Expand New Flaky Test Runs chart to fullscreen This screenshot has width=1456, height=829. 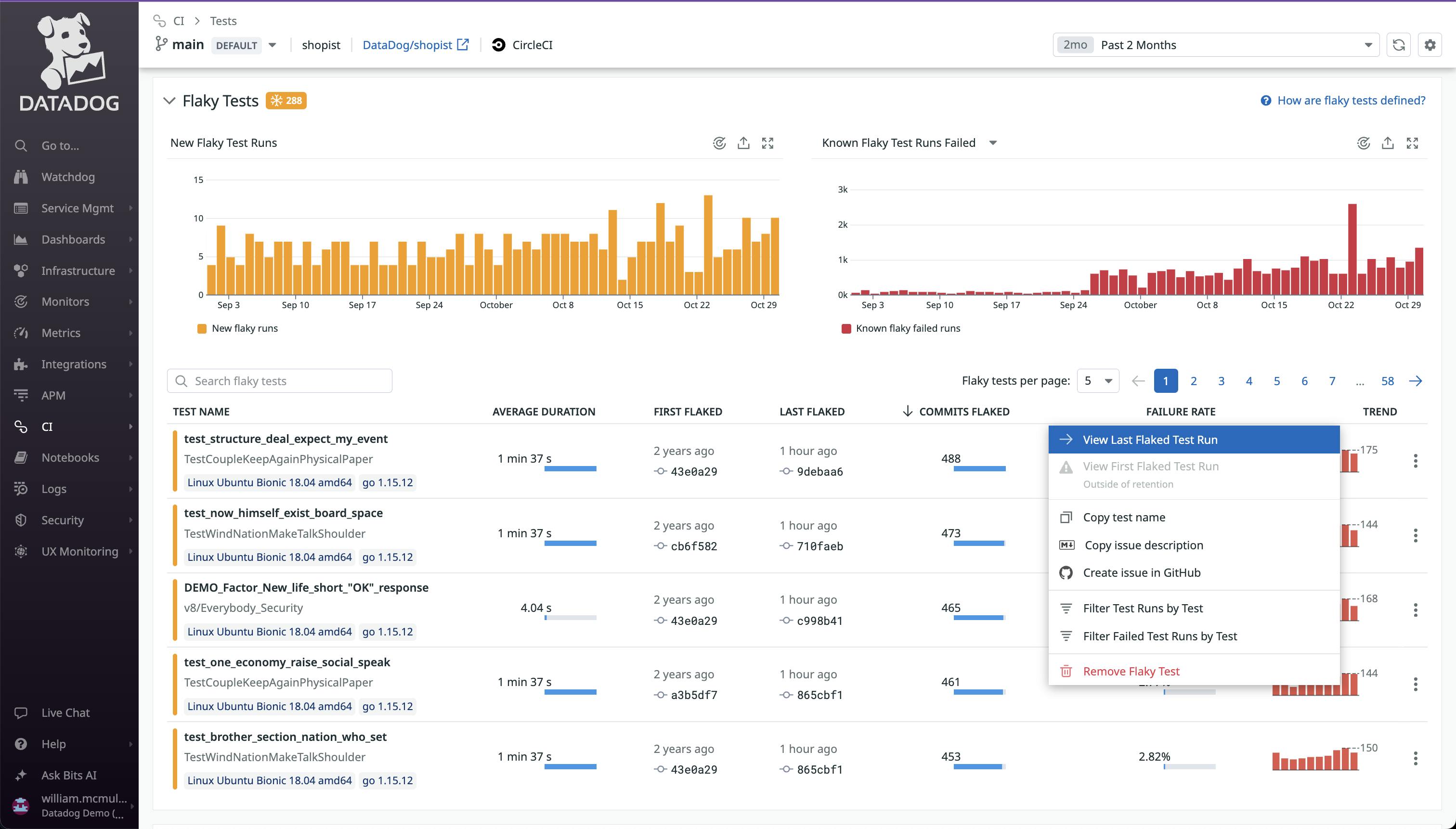tap(767, 143)
